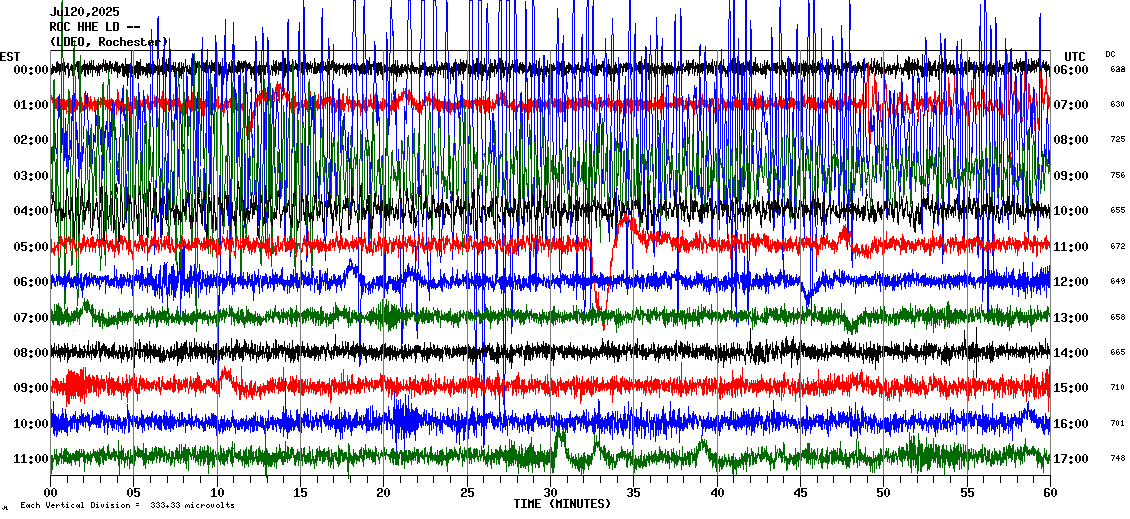The height and width of the screenshot is (519, 1130).
Task: Click the 60 minute tick label
Action: point(1049,493)
